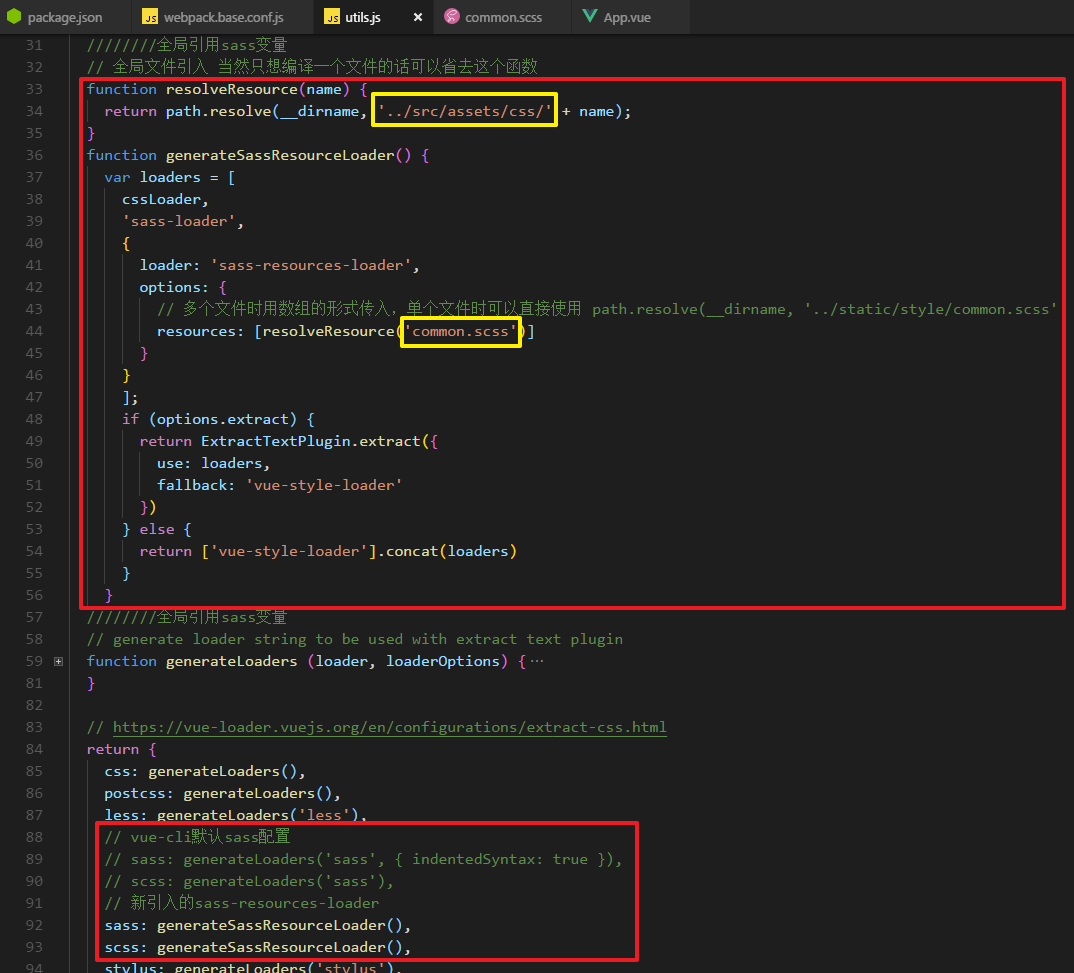Click the folded code ellipsis after generateLoaders
The height and width of the screenshot is (973, 1074).
point(537,661)
